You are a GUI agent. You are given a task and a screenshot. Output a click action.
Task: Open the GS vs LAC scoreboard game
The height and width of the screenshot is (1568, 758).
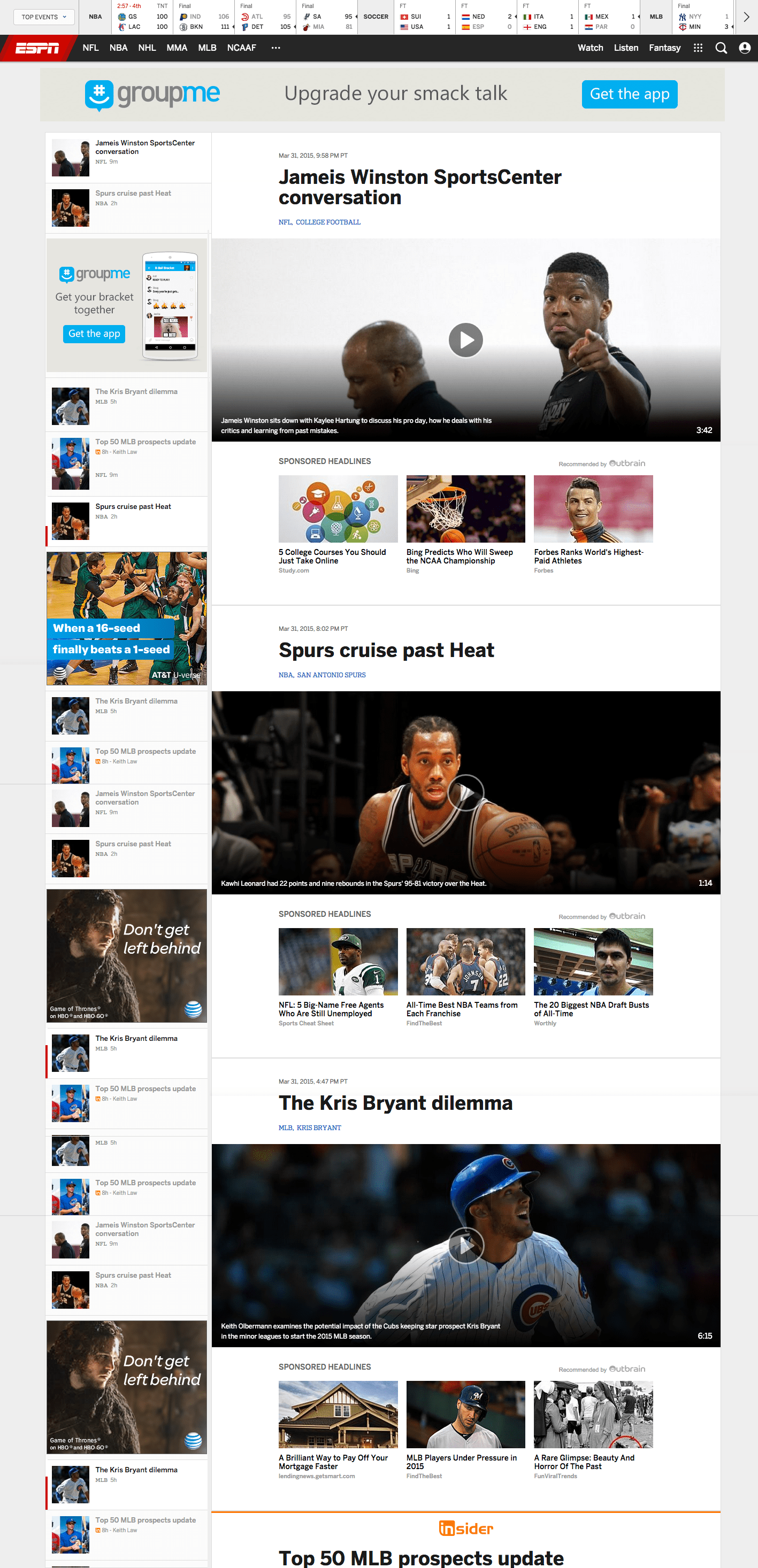pyautogui.click(x=142, y=18)
